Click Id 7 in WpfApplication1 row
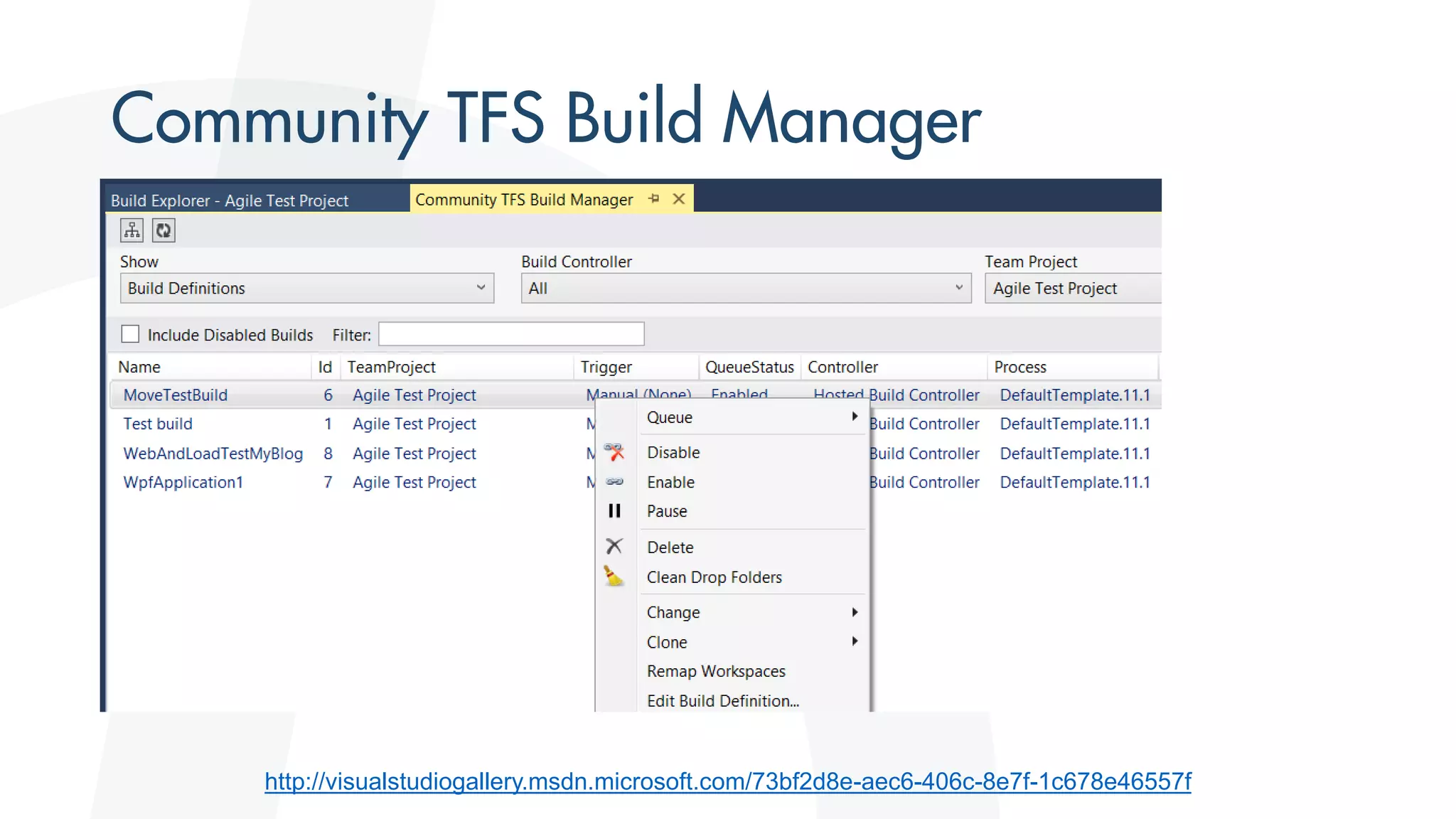Screen dimensions: 1456x819 point(328,482)
